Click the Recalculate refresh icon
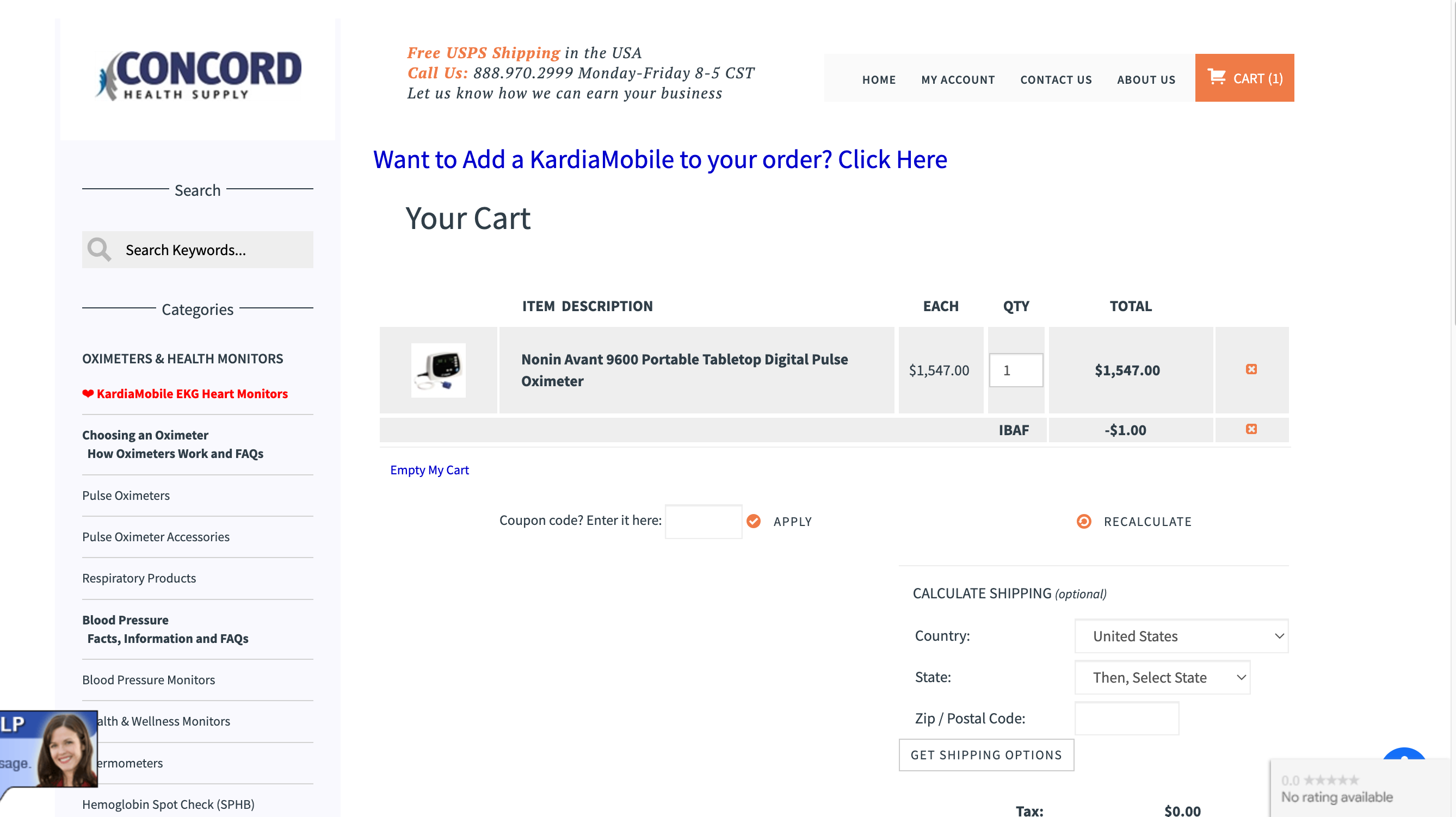 click(1083, 522)
